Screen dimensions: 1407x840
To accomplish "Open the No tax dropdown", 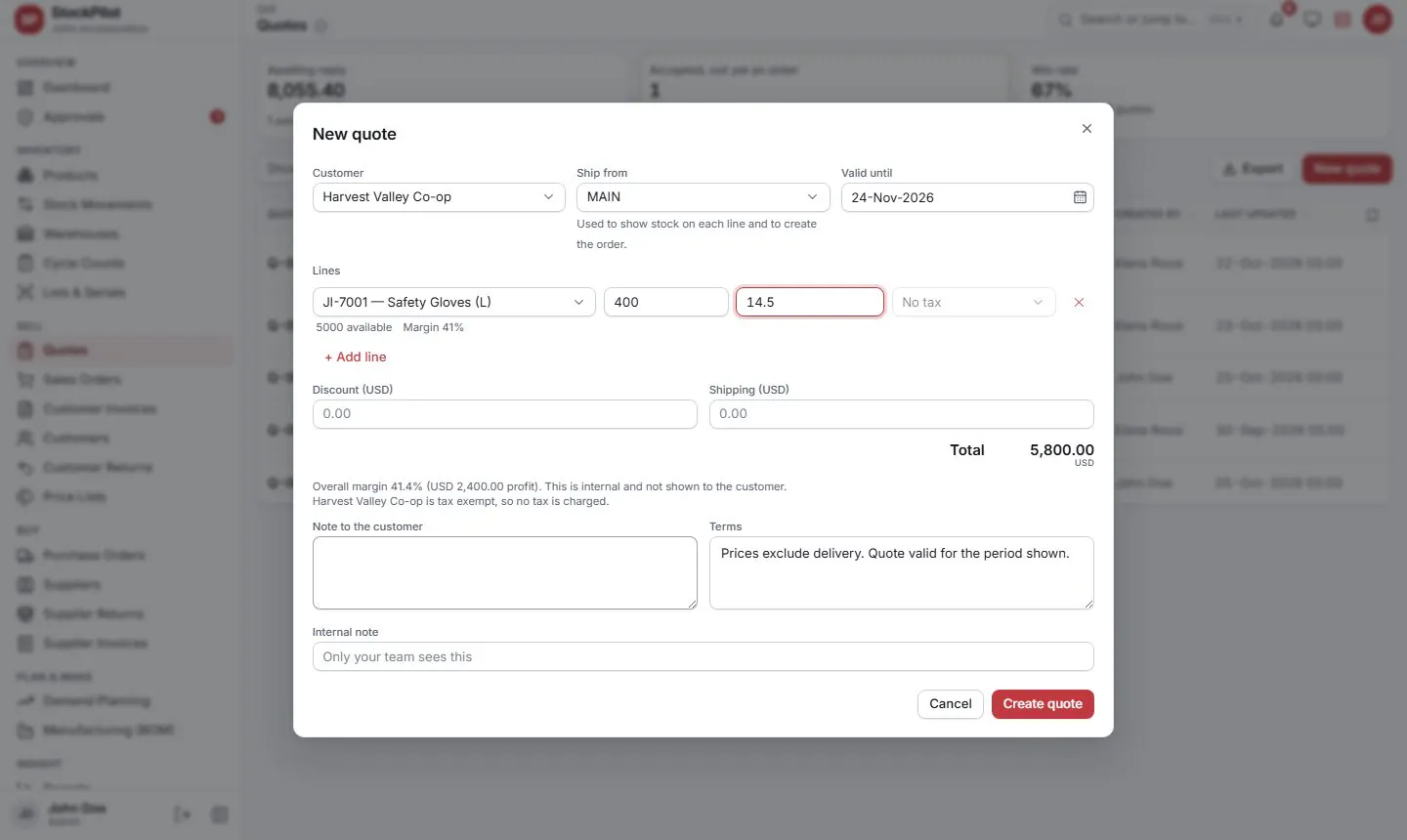I will coord(974,302).
